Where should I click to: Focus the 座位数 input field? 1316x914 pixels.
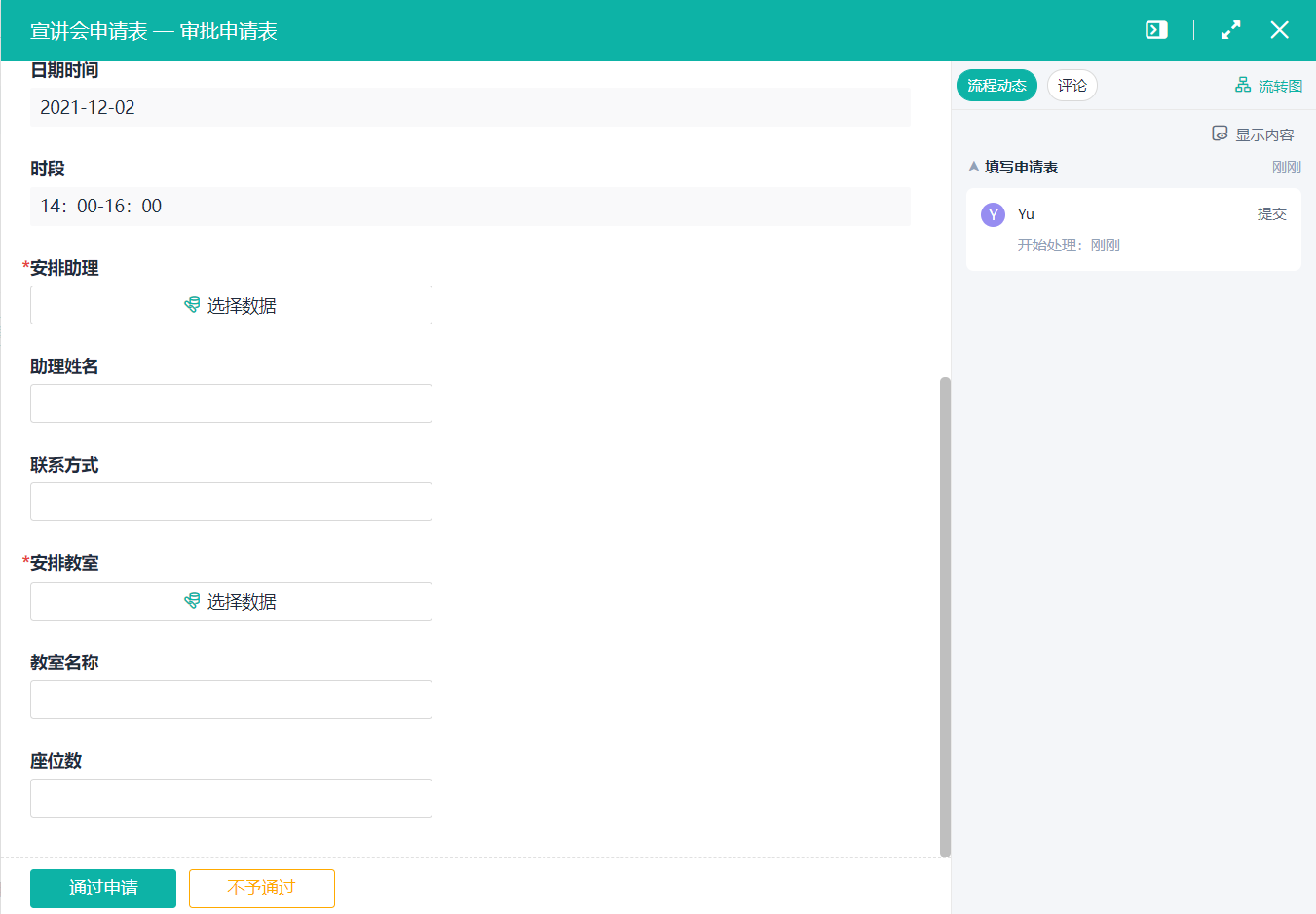coord(231,798)
